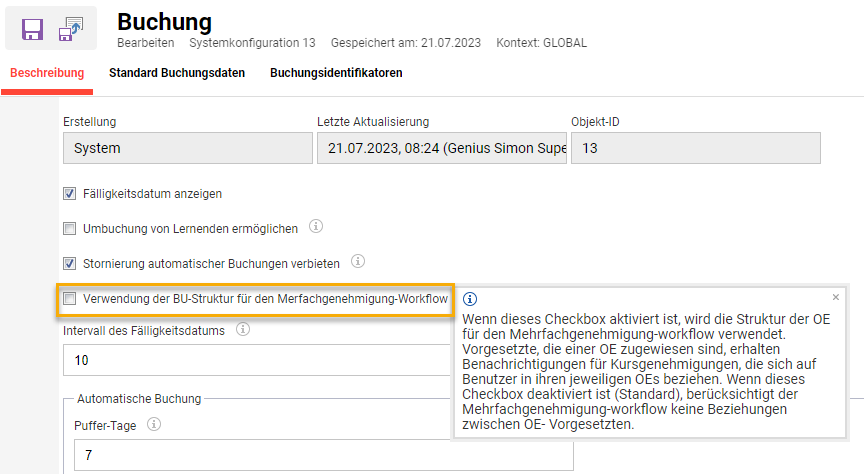
Task: Show info for Puffer-Tage
Action: pos(154,423)
